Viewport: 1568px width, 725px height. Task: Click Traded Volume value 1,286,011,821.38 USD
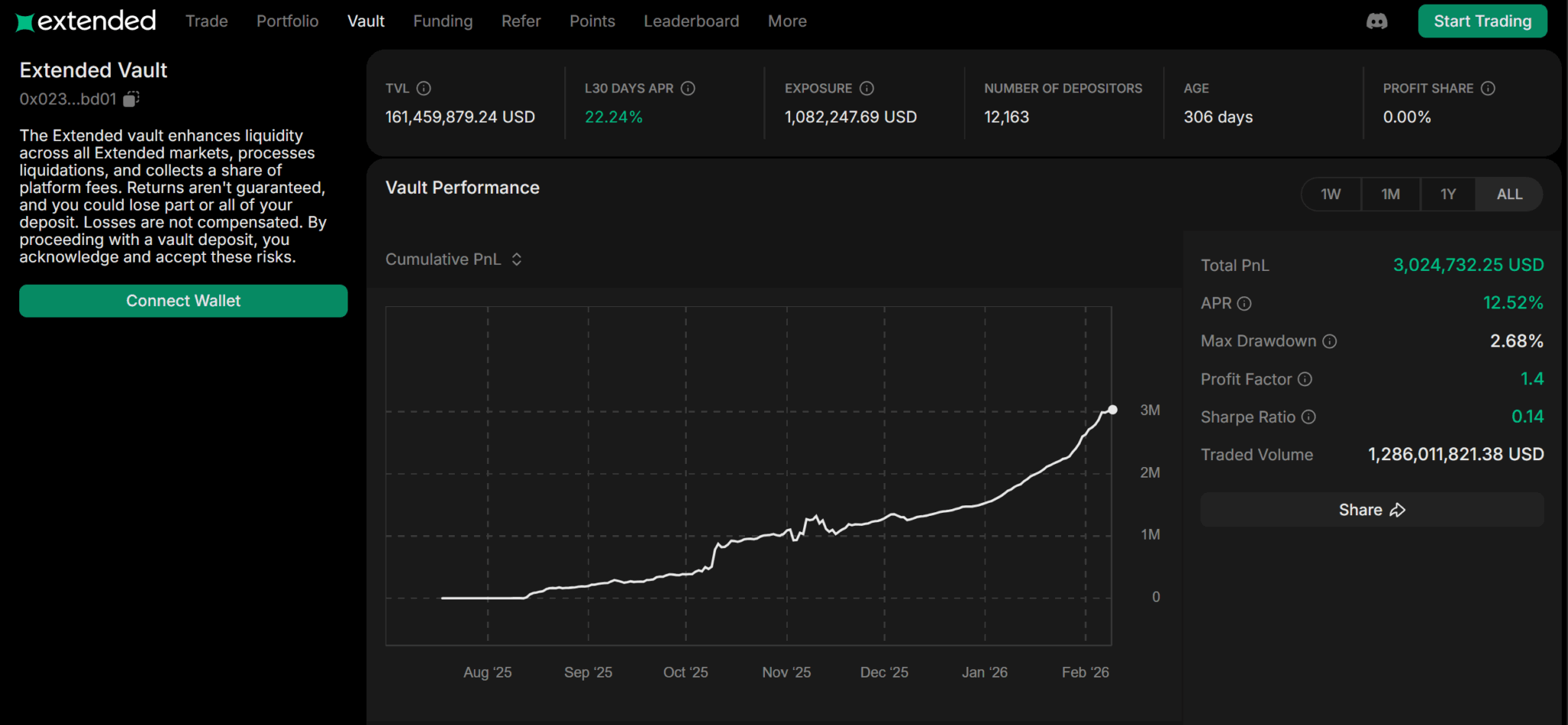pyautogui.click(x=1456, y=454)
